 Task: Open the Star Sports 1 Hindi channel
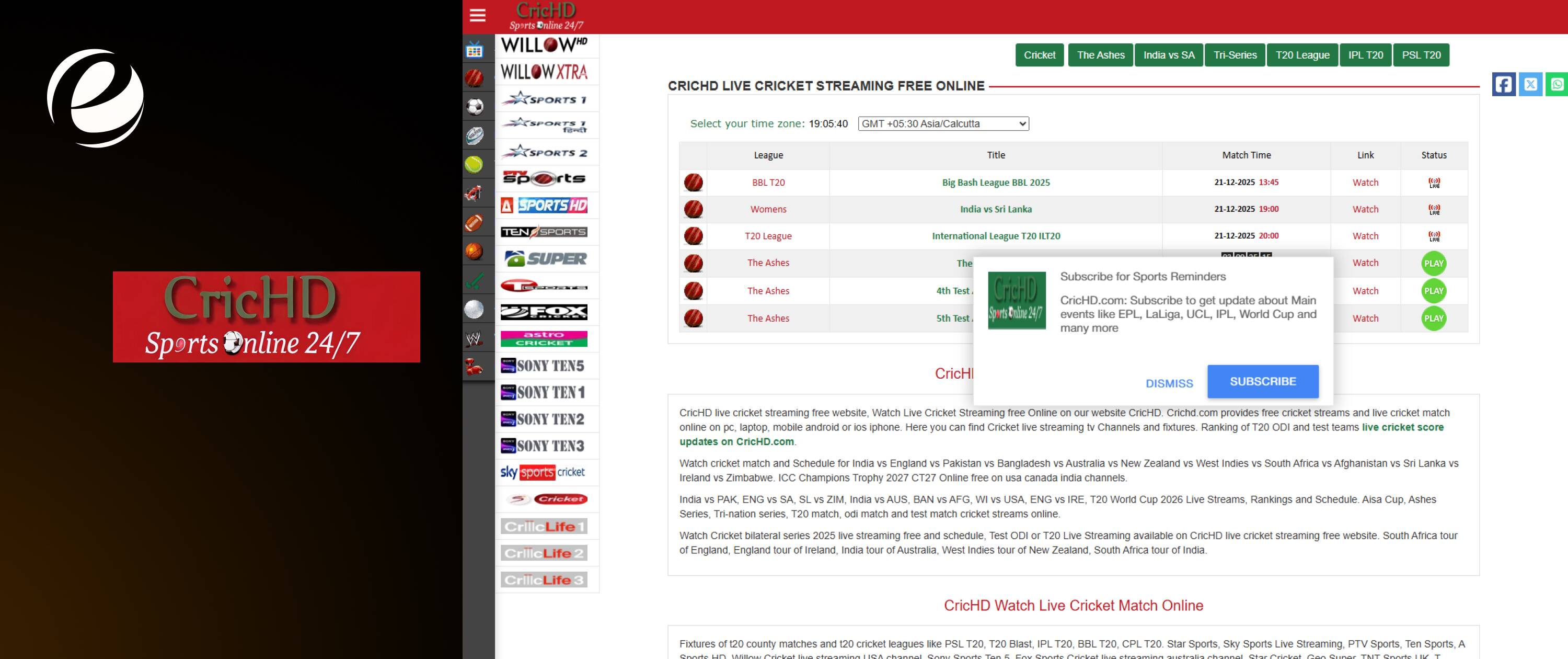tap(544, 125)
